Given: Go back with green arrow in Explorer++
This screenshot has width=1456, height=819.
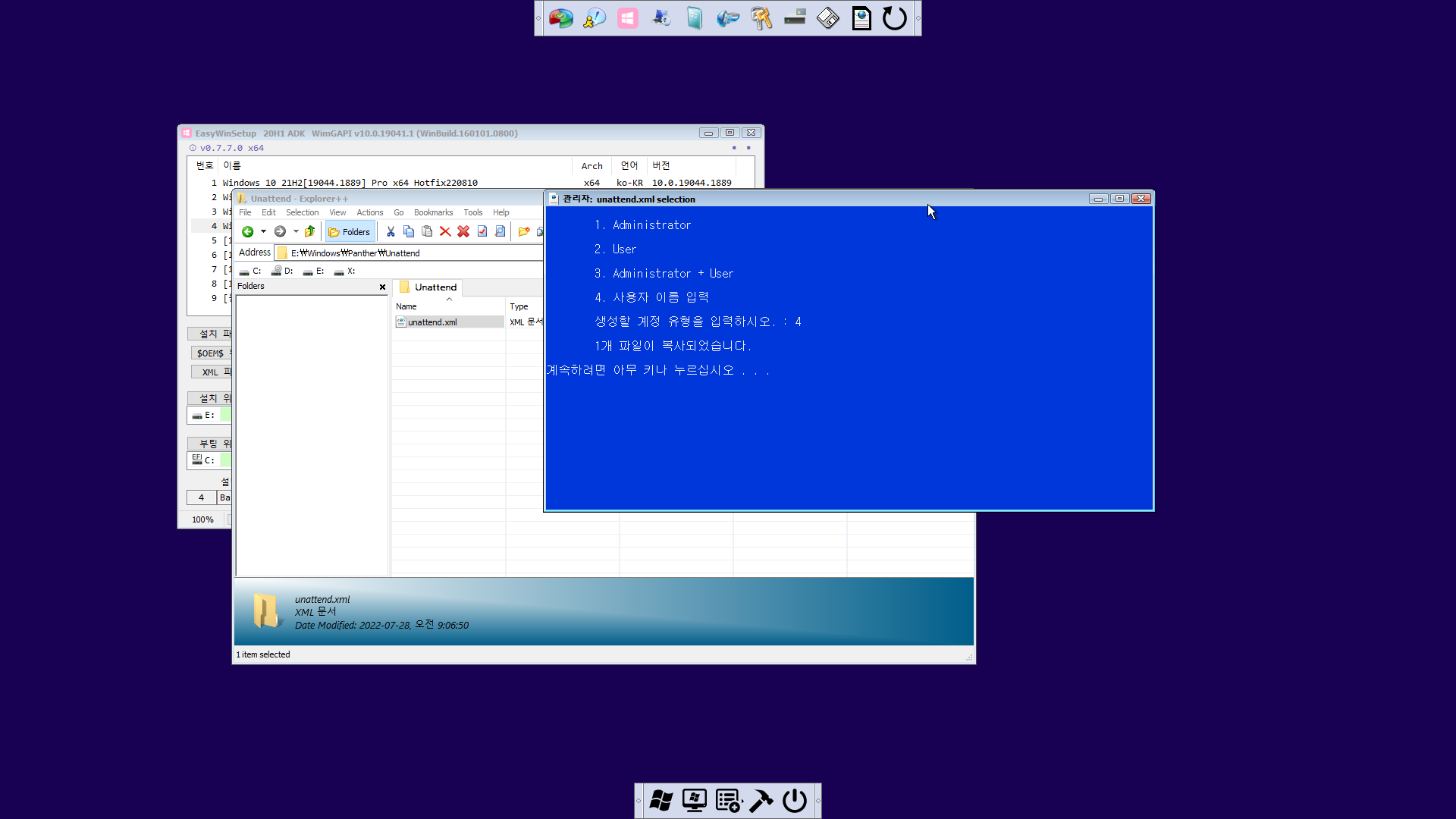Looking at the screenshot, I should pos(247,232).
